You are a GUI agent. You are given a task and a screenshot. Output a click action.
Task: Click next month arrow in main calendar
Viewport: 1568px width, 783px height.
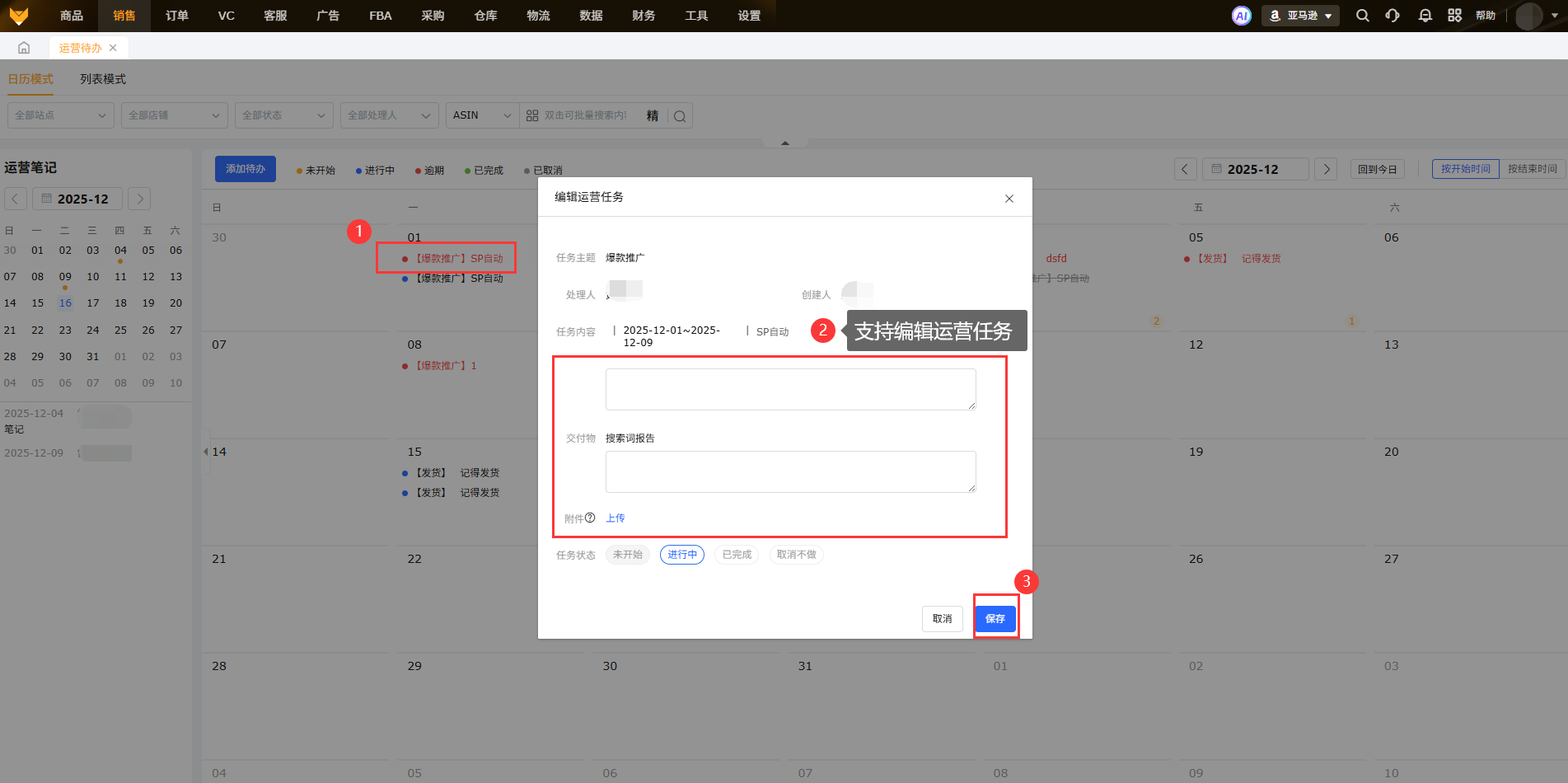tap(1326, 169)
